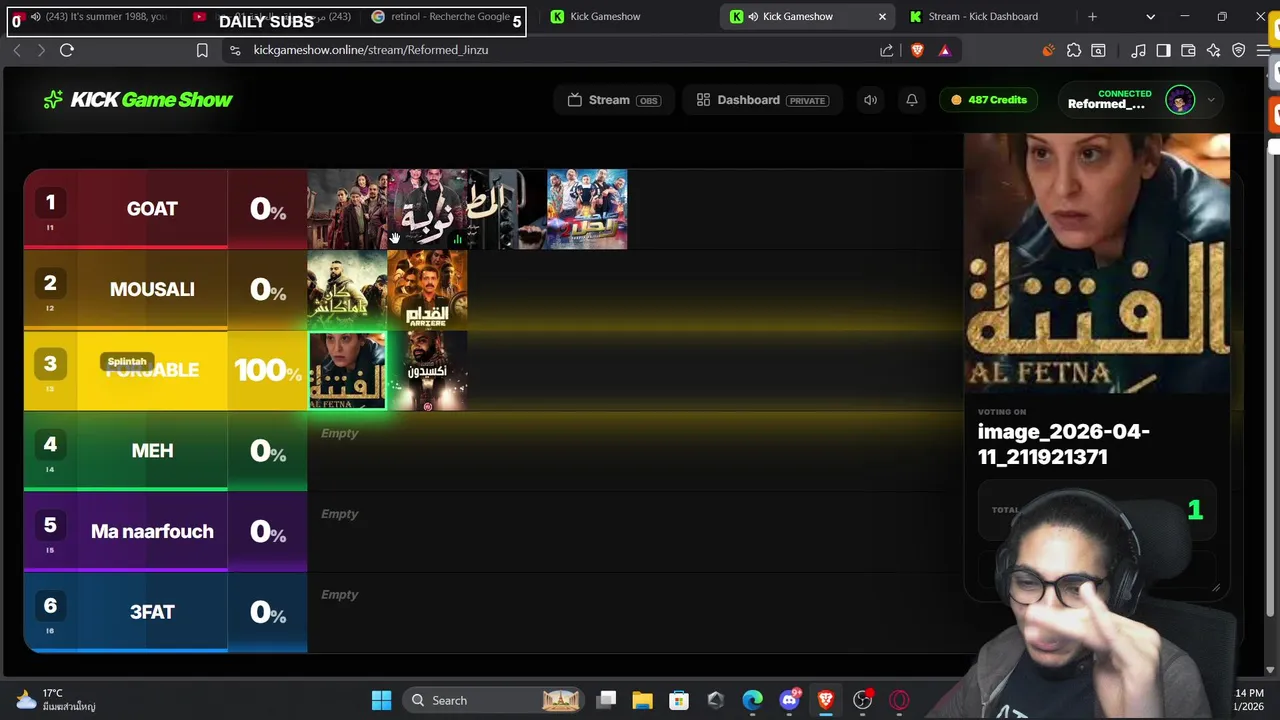Open Brave Leo AI sparkle icon

pyautogui.click(x=1213, y=50)
